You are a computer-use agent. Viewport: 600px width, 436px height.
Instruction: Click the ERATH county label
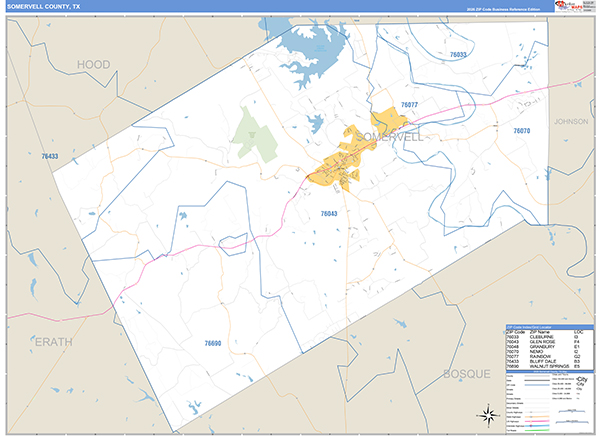[54, 342]
